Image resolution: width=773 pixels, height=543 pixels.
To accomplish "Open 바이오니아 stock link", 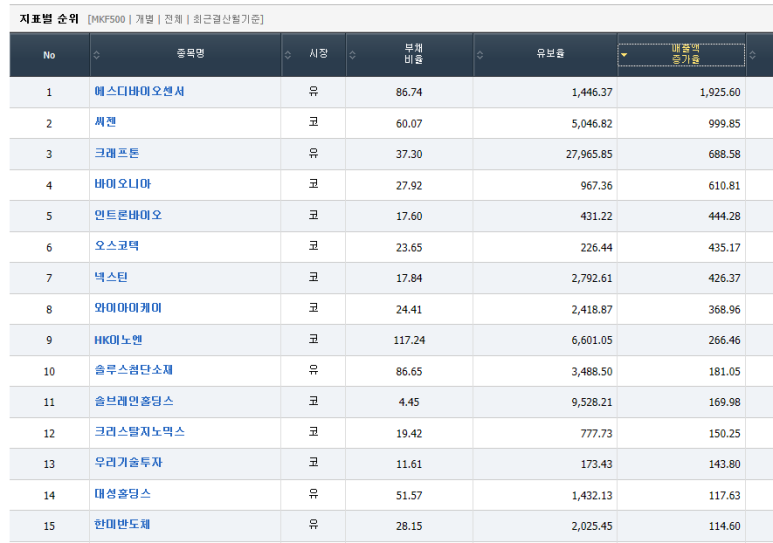I will pyautogui.click(x=123, y=184).
